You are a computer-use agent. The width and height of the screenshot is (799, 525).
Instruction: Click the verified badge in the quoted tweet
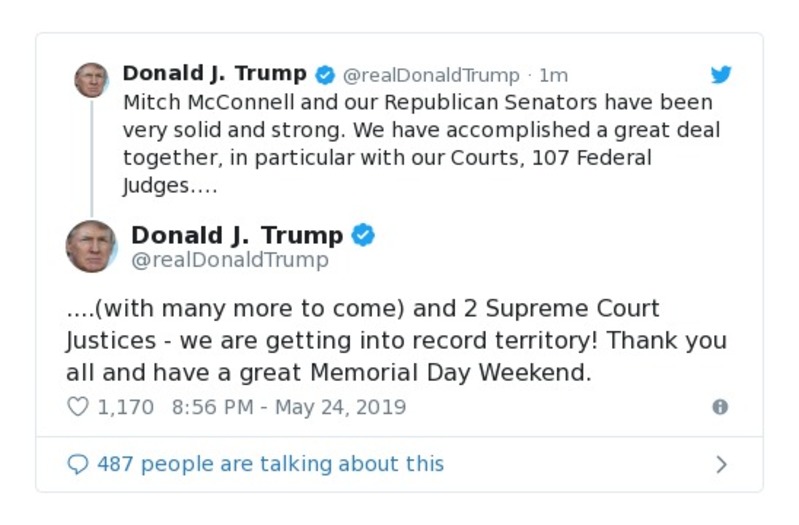click(x=325, y=75)
